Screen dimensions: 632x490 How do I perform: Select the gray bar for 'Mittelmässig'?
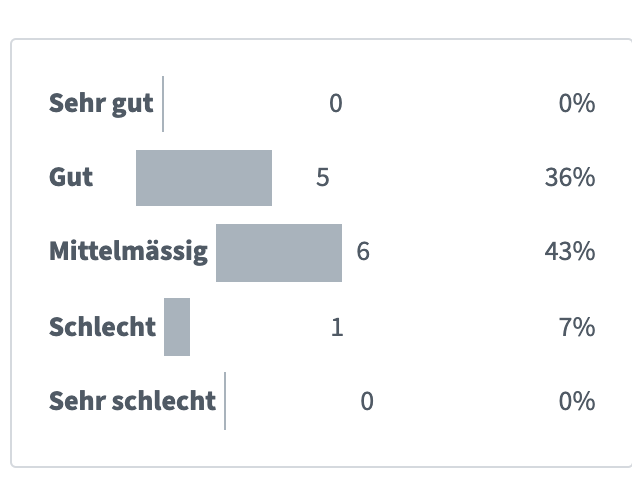point(279,253)
